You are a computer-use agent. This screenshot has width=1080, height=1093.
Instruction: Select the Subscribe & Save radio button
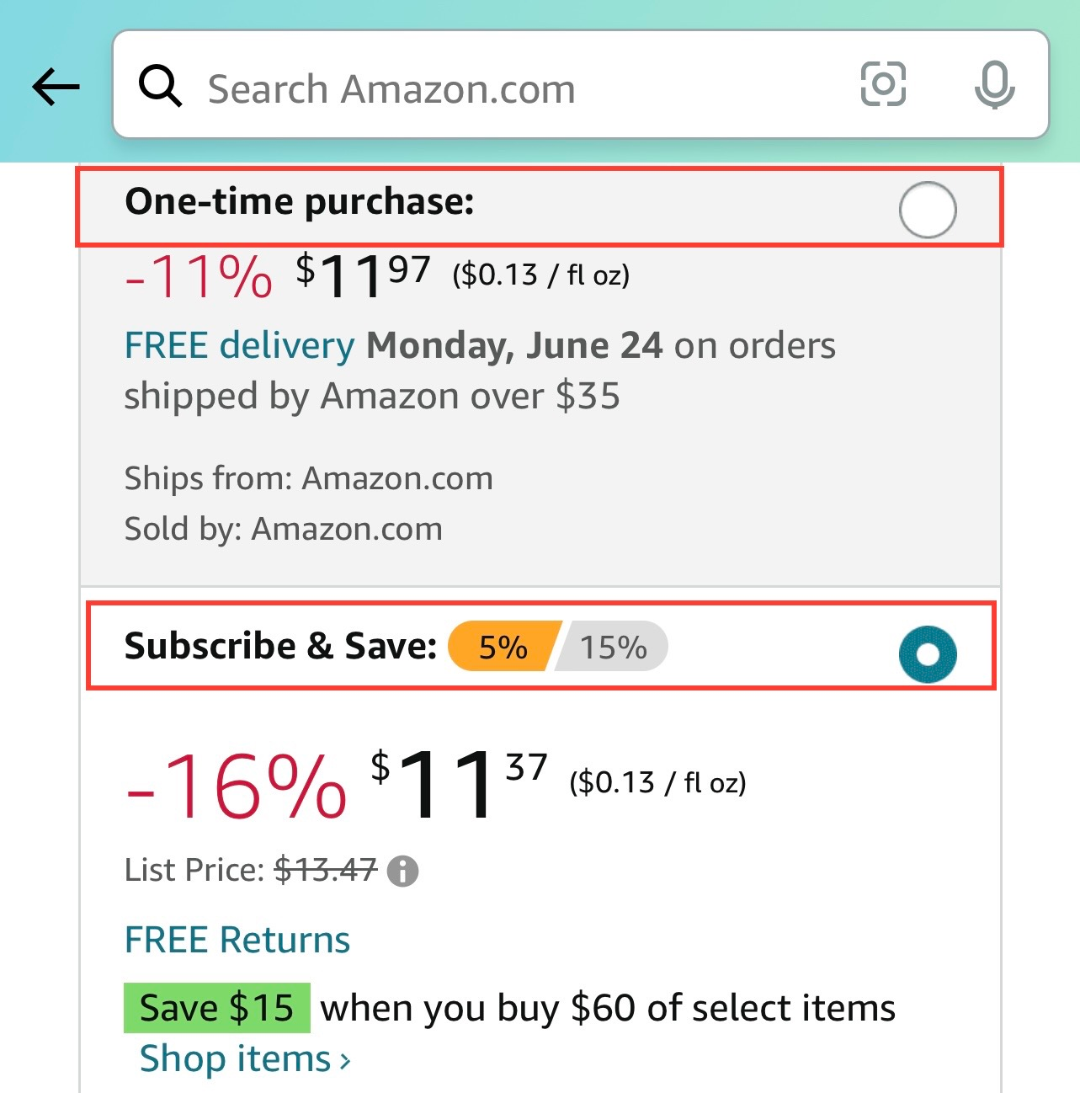click(x=927, y=655)
